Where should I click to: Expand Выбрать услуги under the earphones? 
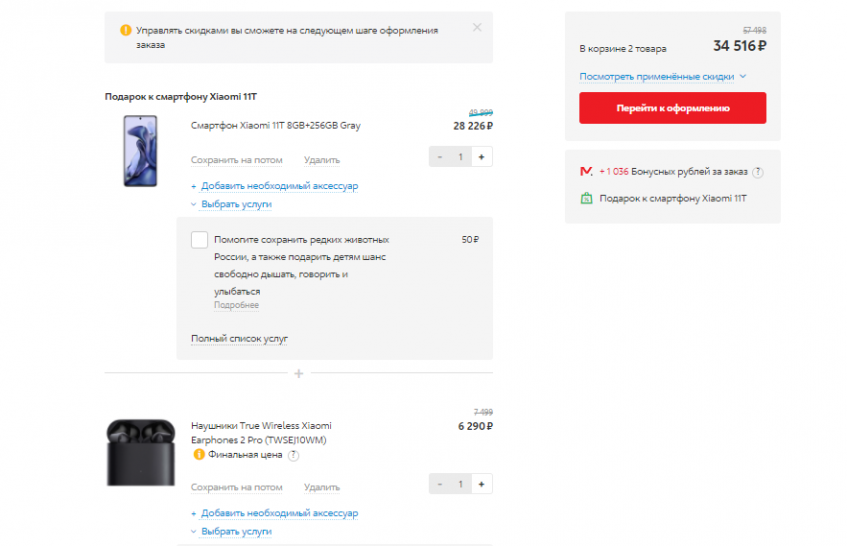point(231,532)
